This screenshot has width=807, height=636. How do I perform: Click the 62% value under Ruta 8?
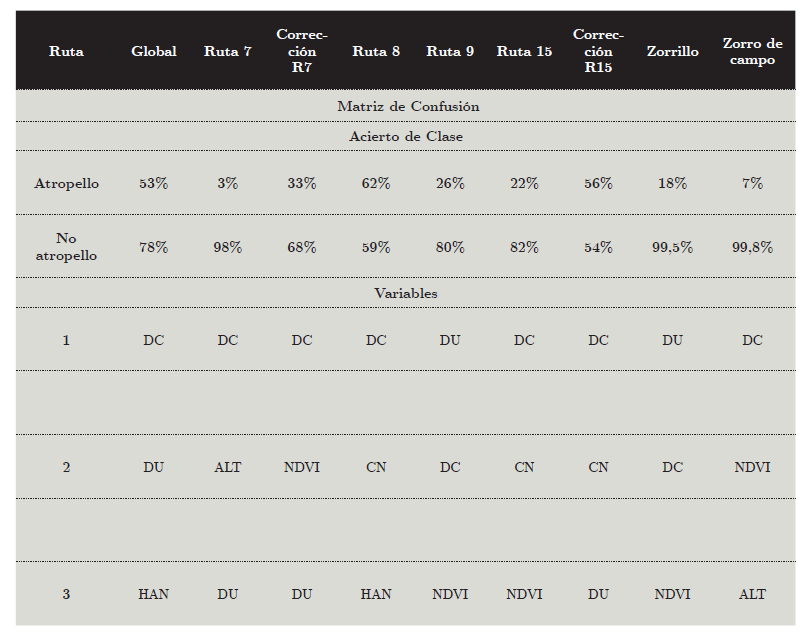point(376,183)
